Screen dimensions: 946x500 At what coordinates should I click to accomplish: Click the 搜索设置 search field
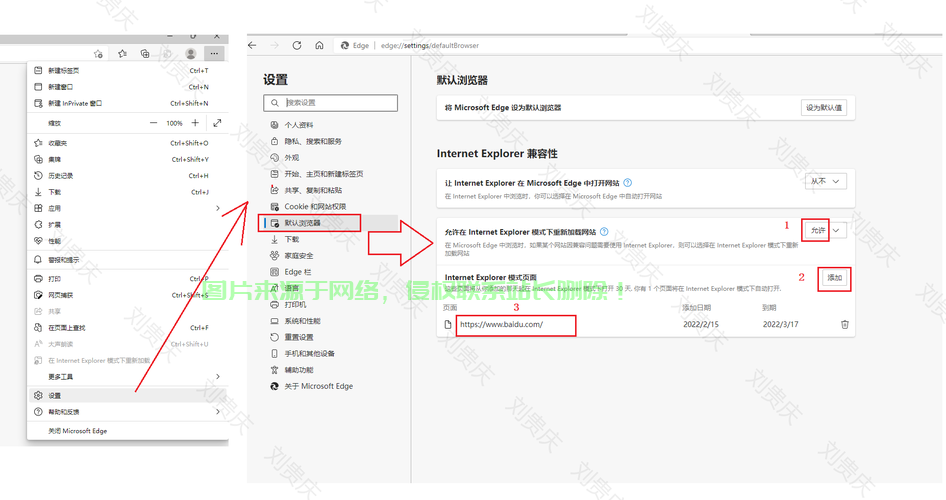(x=331, y=103)
